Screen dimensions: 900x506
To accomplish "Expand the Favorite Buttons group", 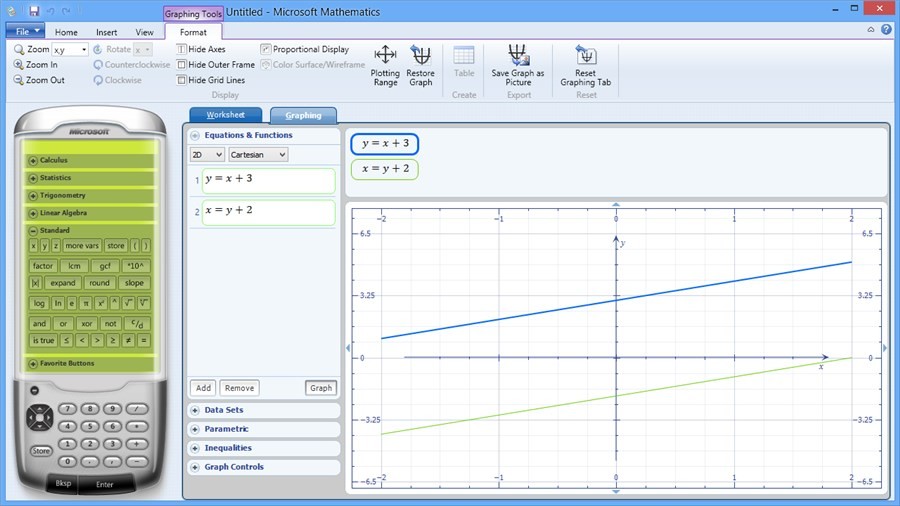I will pos(33,364).
